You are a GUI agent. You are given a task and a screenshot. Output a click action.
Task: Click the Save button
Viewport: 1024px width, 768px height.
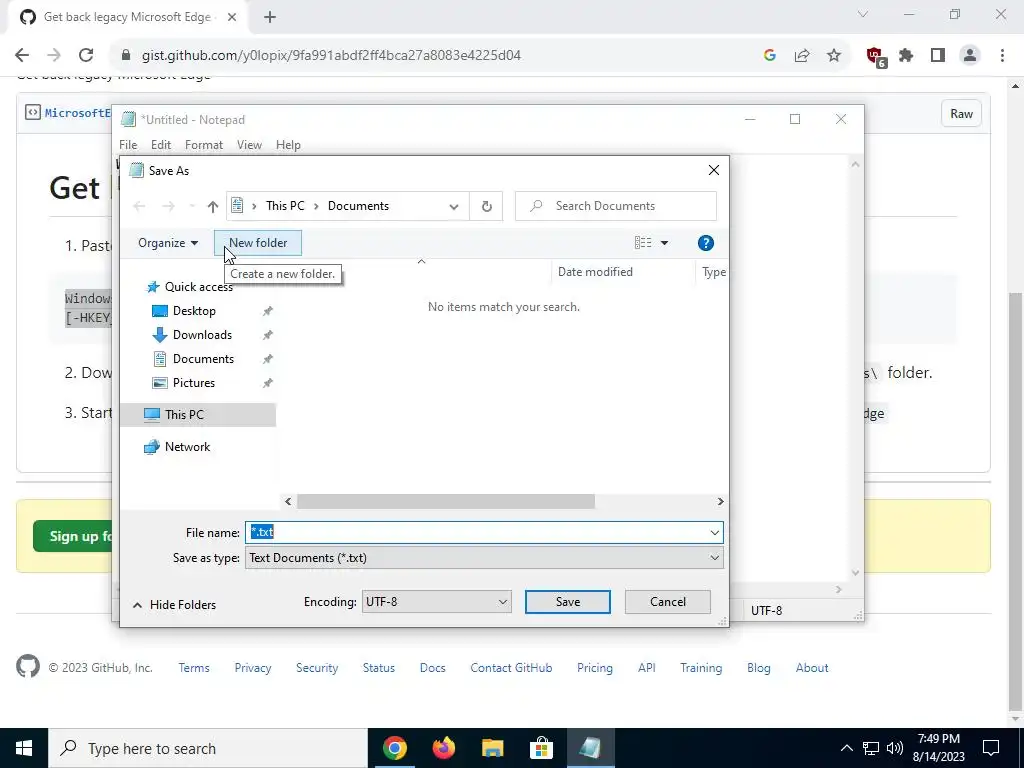click(568, 601)
